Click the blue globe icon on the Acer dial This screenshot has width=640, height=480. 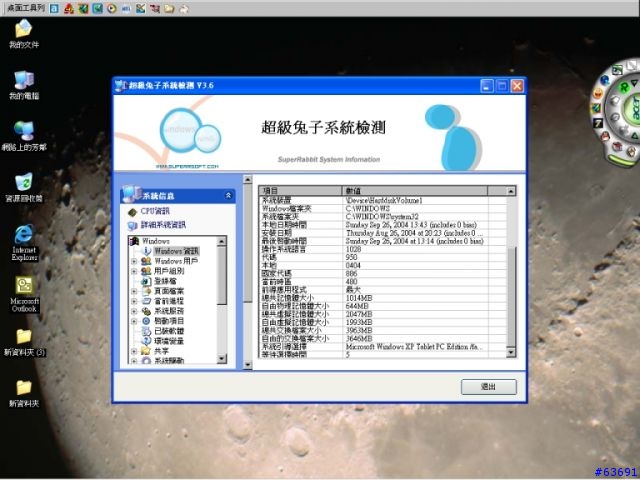[x=604, y=80]
